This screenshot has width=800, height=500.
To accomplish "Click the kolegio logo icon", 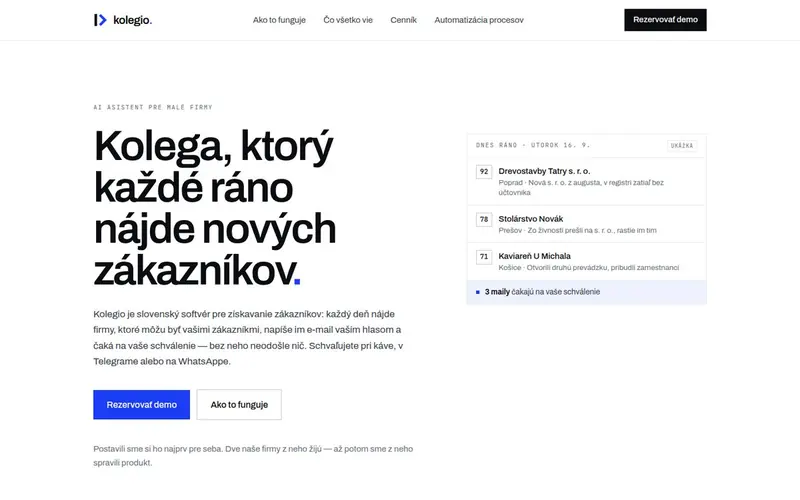I will pyautogui.click(x=100, y=20).
